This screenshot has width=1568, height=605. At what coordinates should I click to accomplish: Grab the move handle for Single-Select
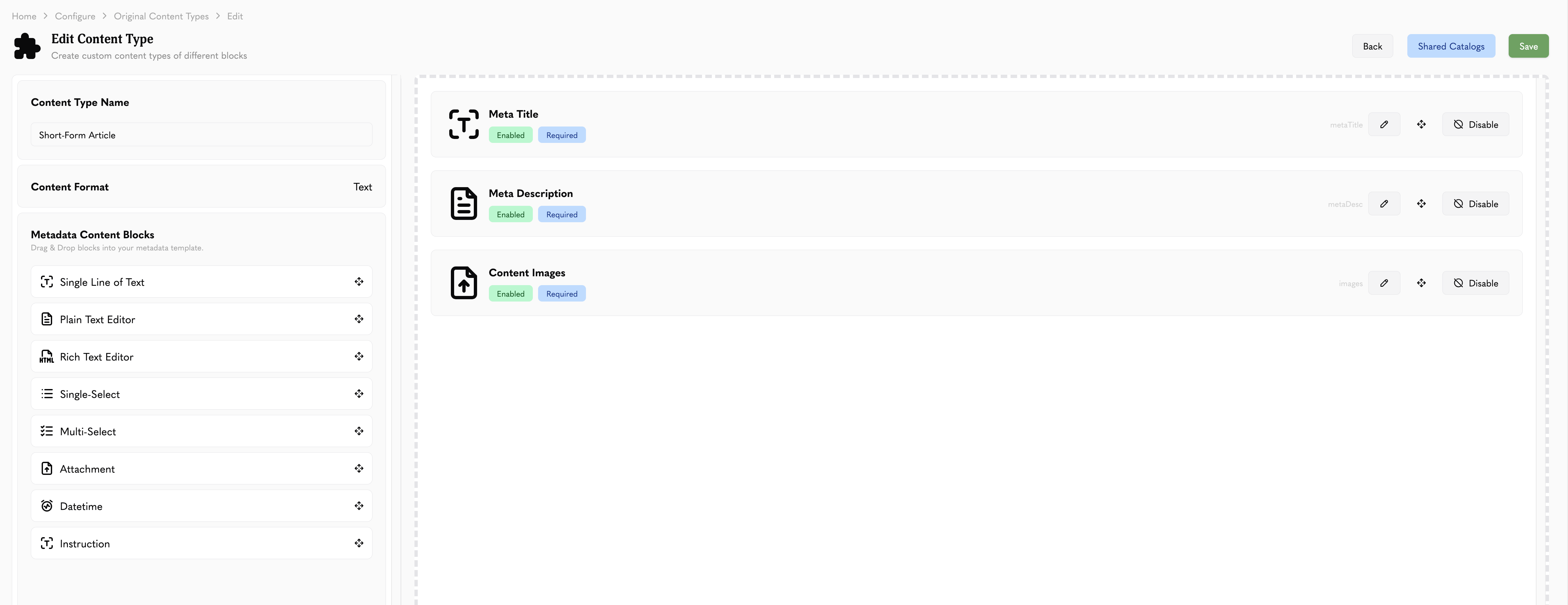click(x=359, y=394)
